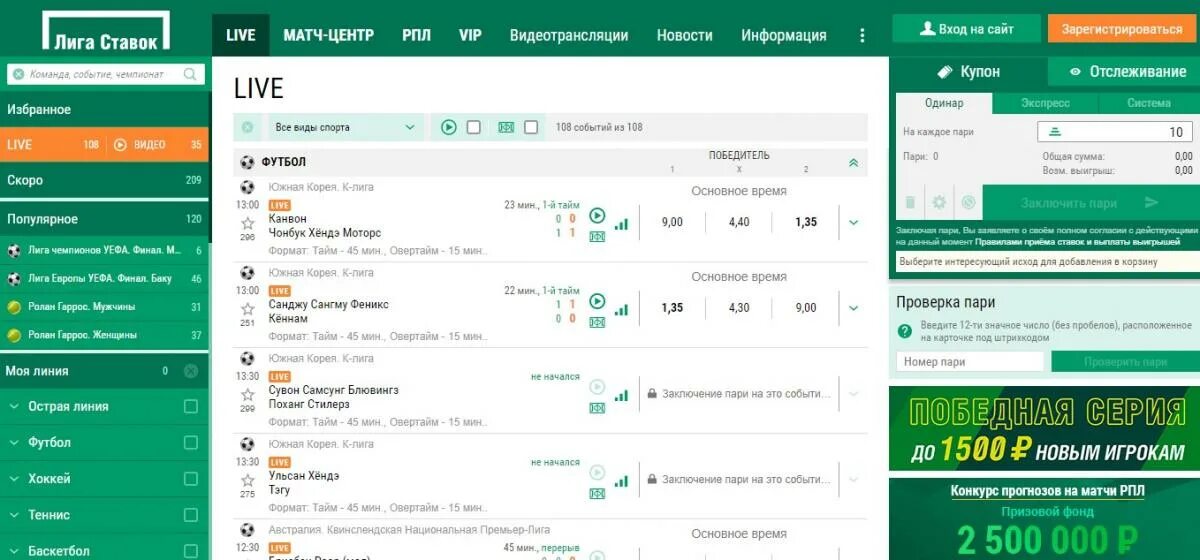
Task: Bet on odds 9,00 for Канвон win
Action: 672,222
